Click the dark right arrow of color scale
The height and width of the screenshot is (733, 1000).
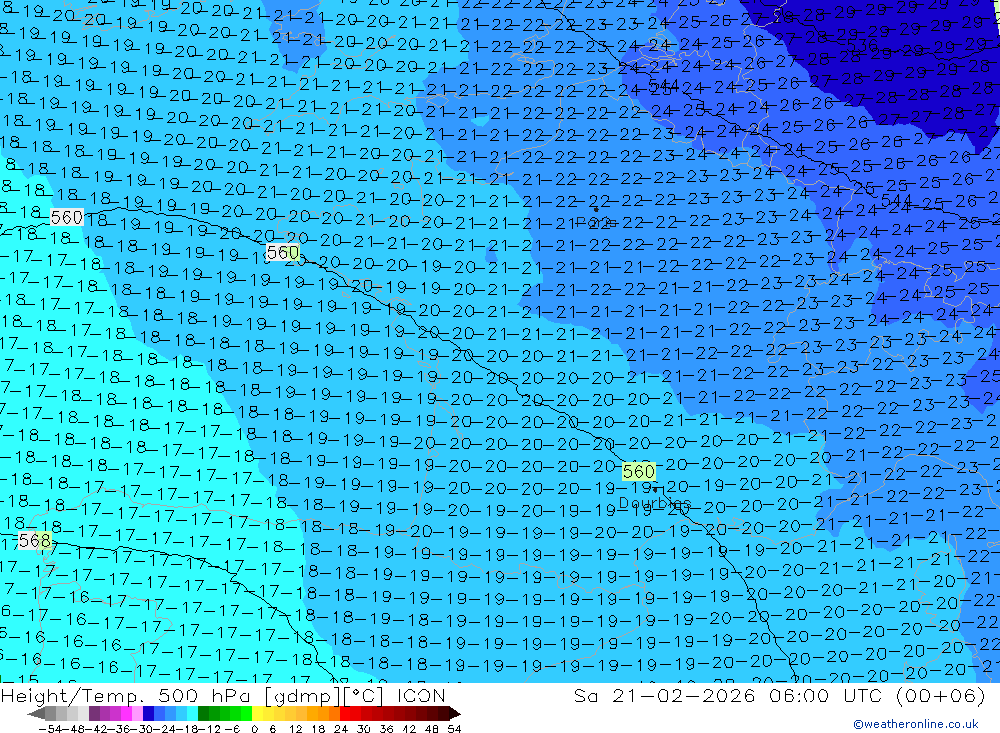pos(455,713)
